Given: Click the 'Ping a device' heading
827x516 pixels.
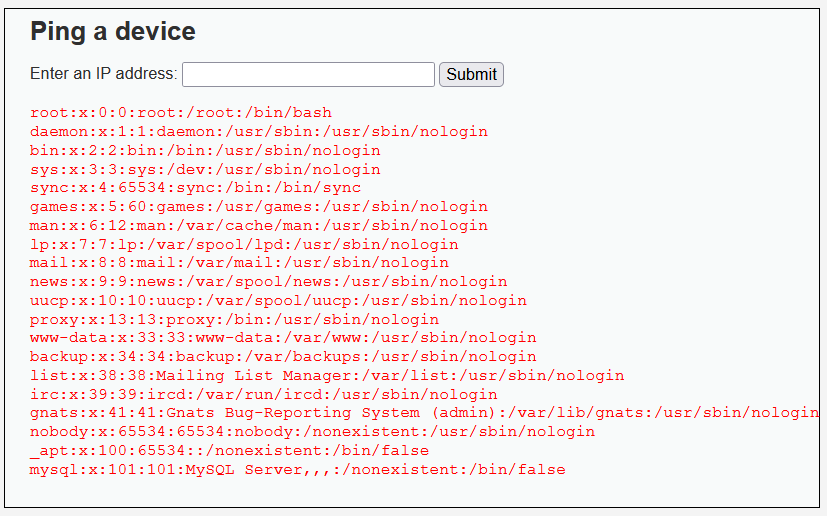Looking at the screenshot, I should click(113, 32).
